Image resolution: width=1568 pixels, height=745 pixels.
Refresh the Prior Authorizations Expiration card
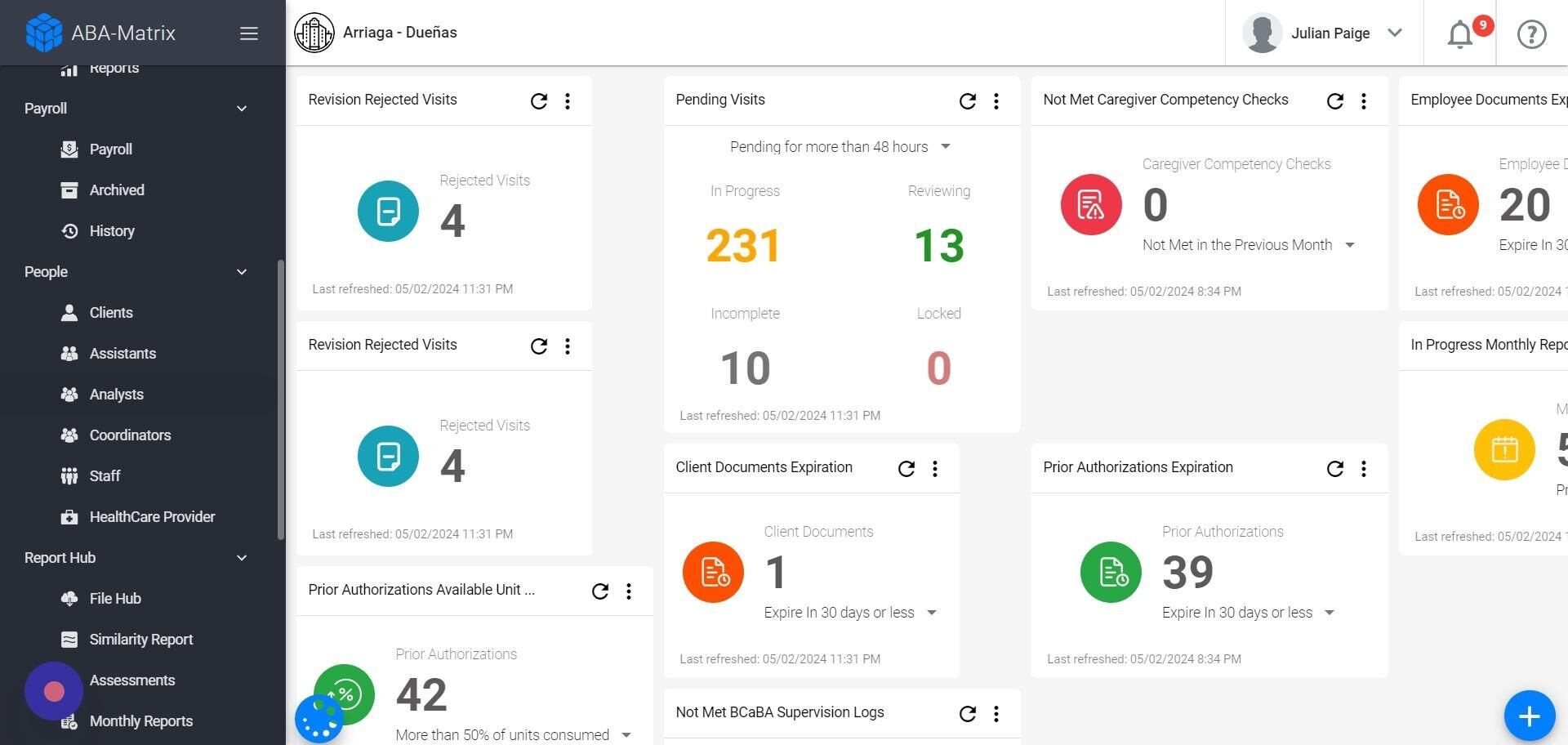click(1335, 468)
